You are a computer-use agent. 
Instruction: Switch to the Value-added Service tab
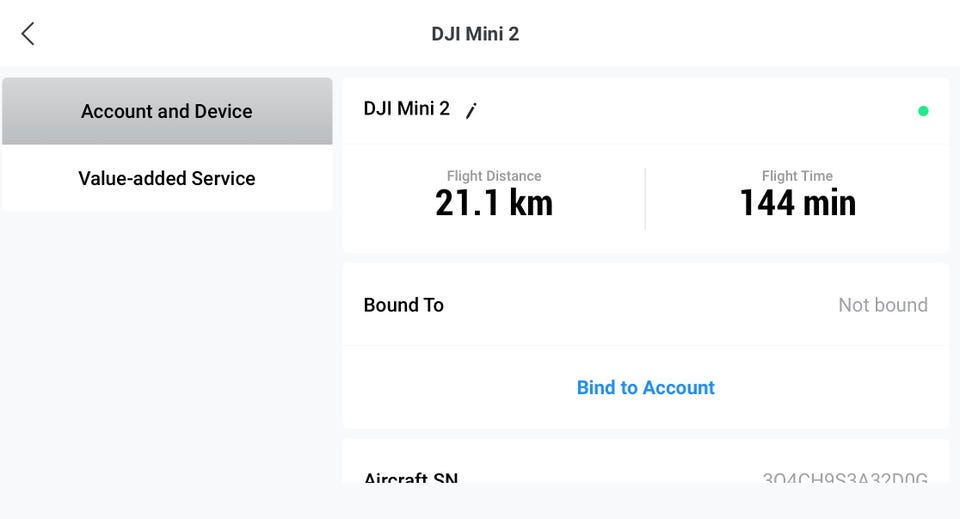167,178
